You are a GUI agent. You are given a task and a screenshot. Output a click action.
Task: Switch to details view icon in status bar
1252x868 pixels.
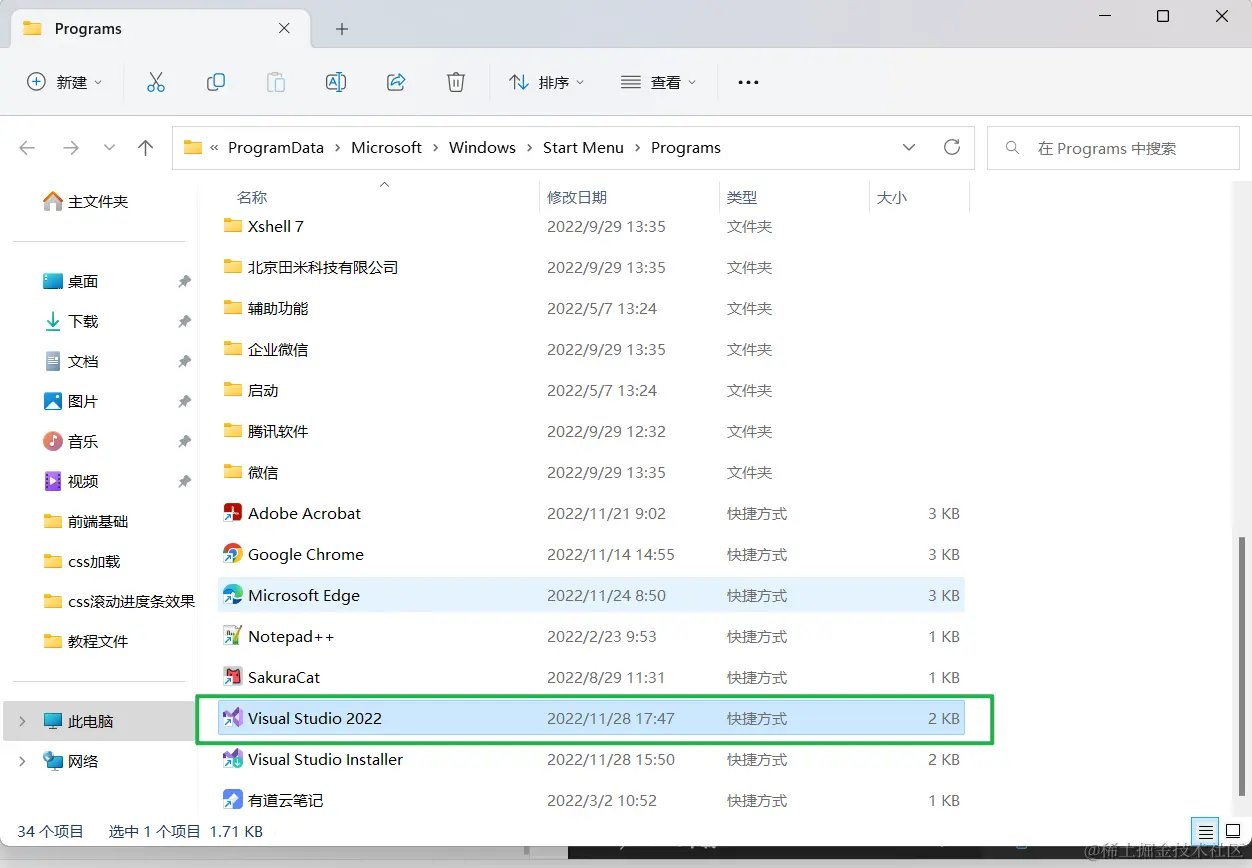pyautogui.click(x=1206, y=831)
